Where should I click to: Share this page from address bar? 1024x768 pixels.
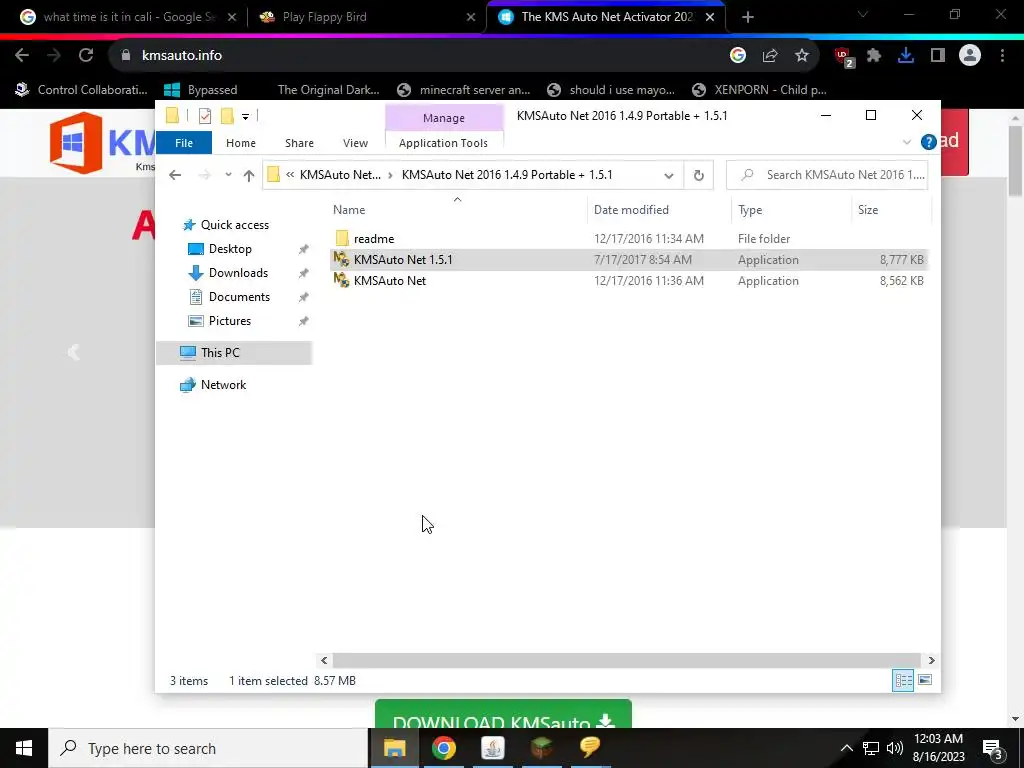pyautogui.click(x=770, y=56)
